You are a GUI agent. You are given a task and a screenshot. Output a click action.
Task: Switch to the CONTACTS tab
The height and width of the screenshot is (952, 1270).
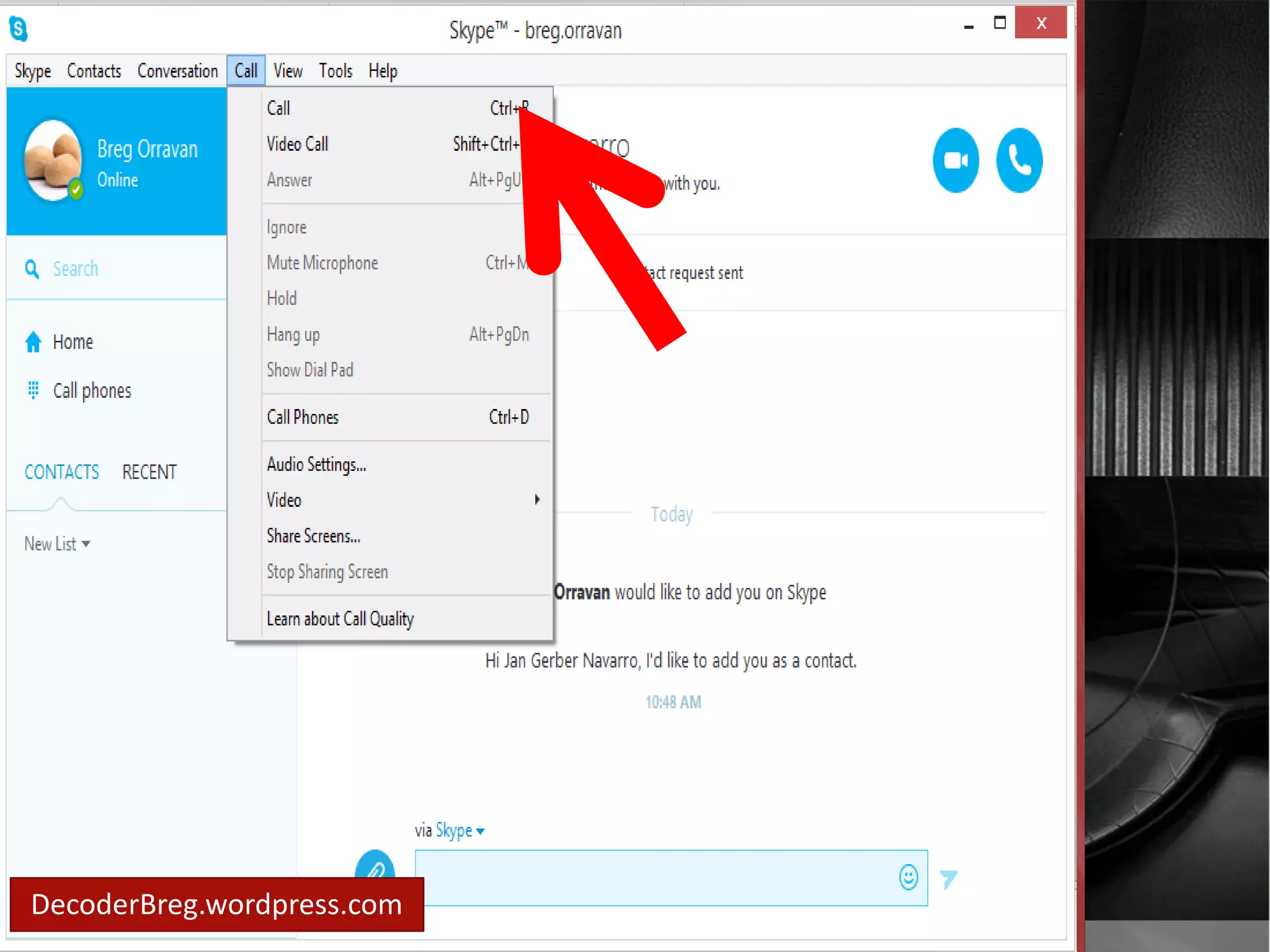[61, 472]
